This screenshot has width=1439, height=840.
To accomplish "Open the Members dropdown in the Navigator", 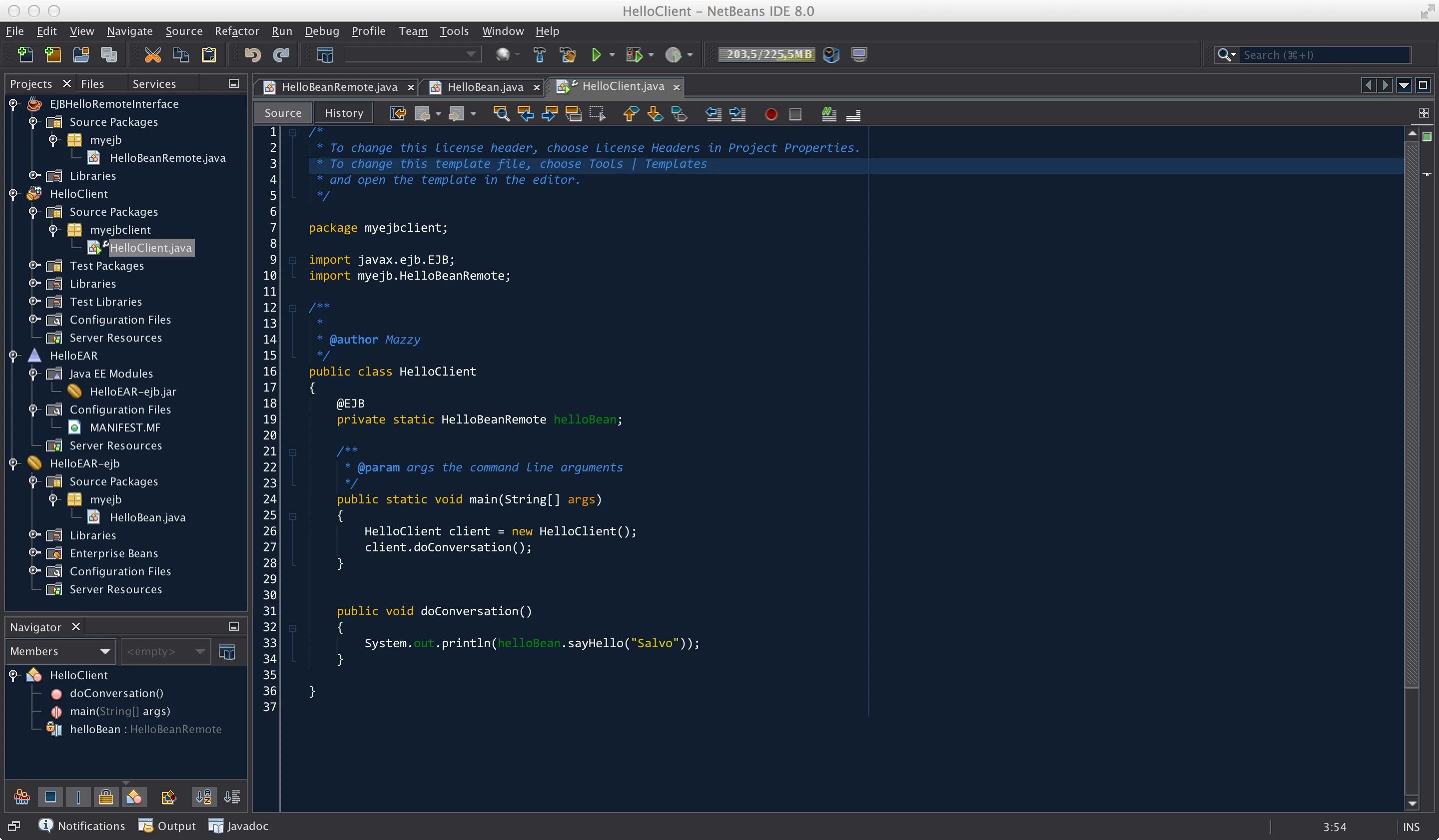I will 60,651.
